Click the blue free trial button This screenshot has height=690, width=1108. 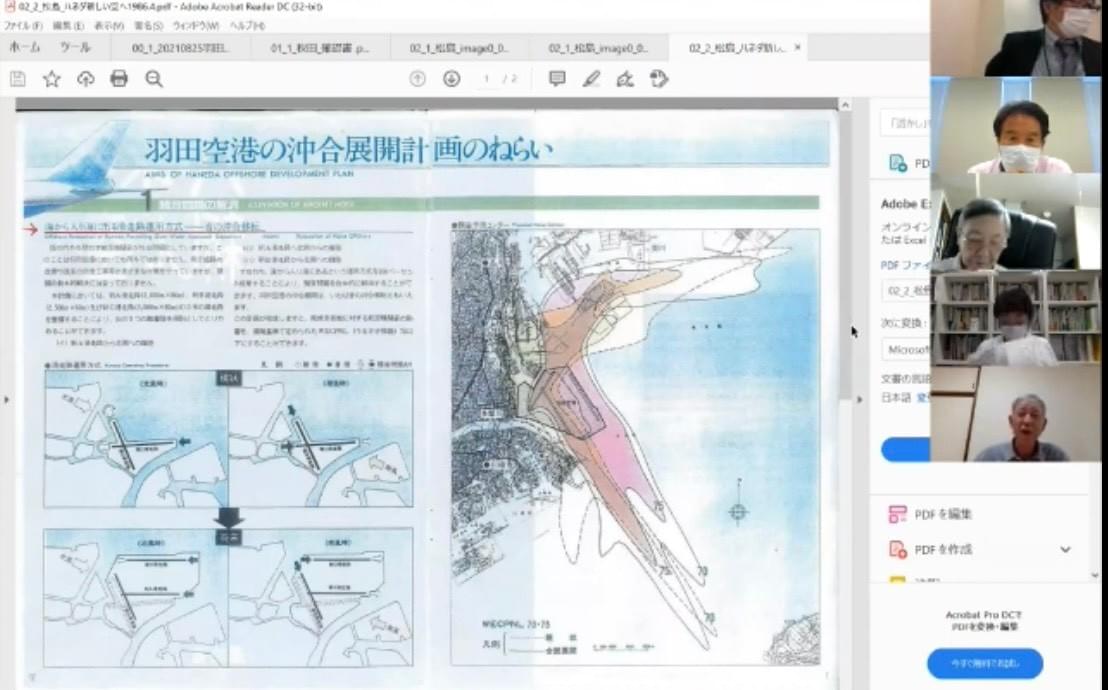click(x=984, y=663)
